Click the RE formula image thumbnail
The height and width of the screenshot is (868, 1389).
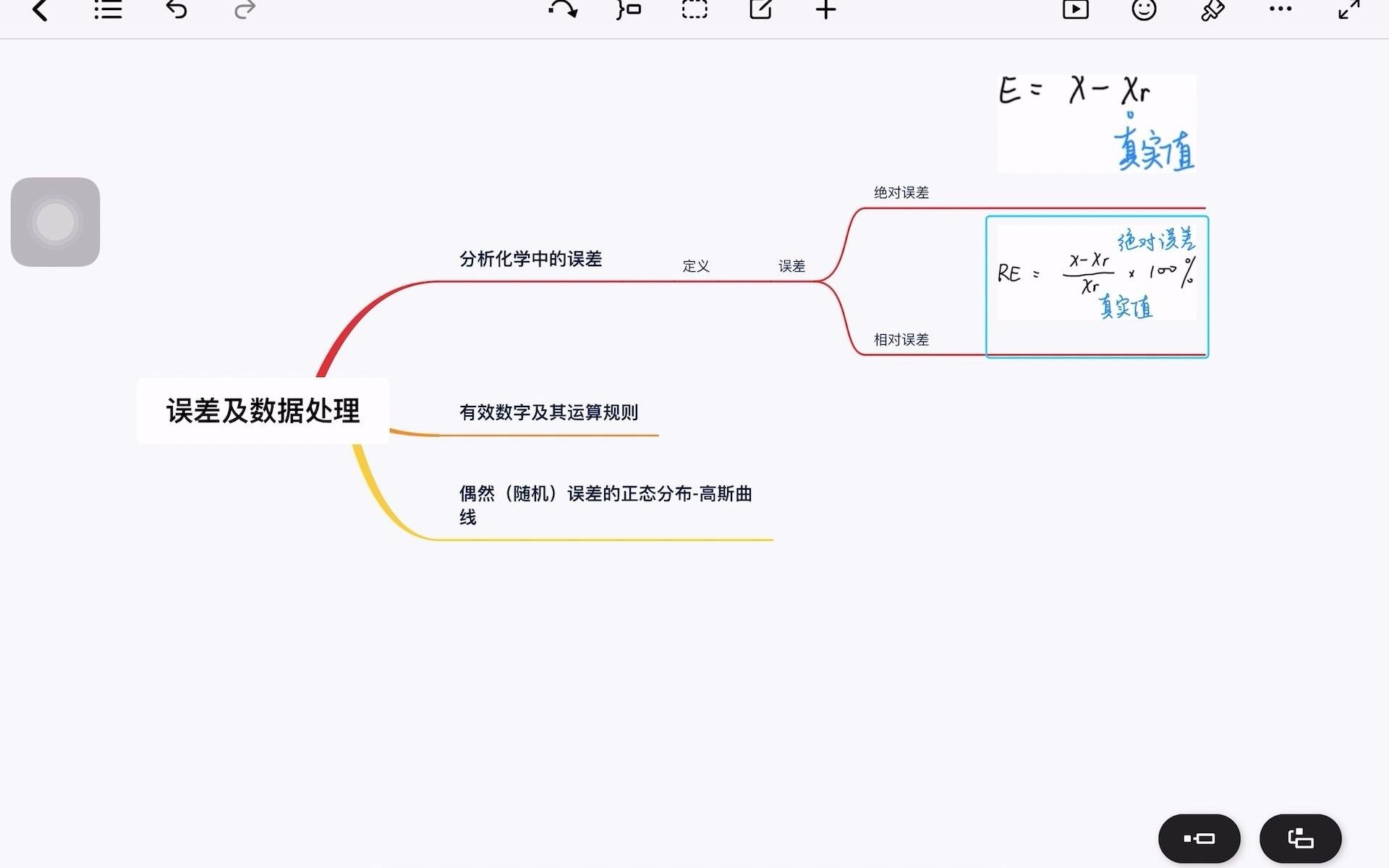1096,273
